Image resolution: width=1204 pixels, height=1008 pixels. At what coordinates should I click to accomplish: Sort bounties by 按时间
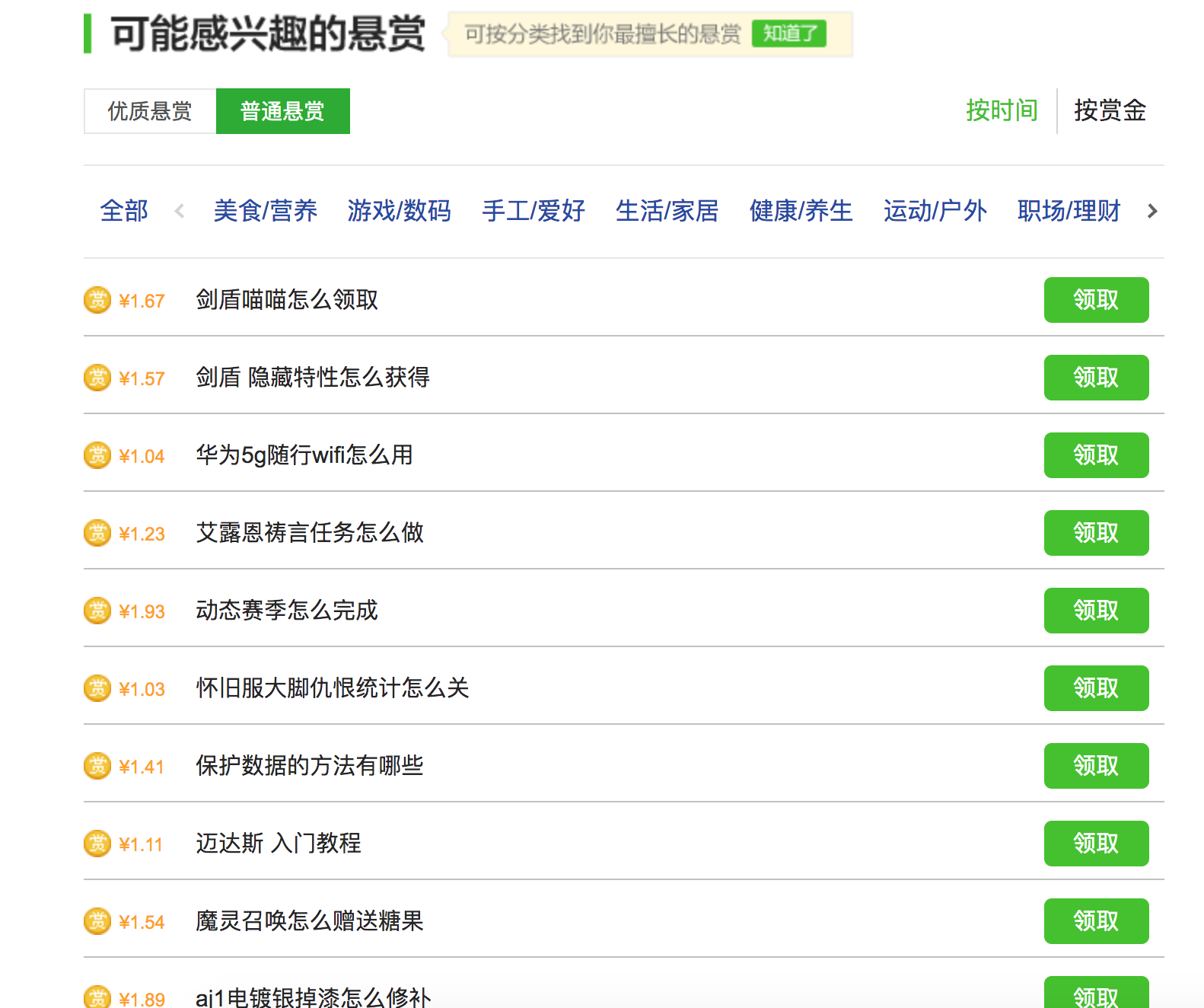click(x=1002, y=110)
